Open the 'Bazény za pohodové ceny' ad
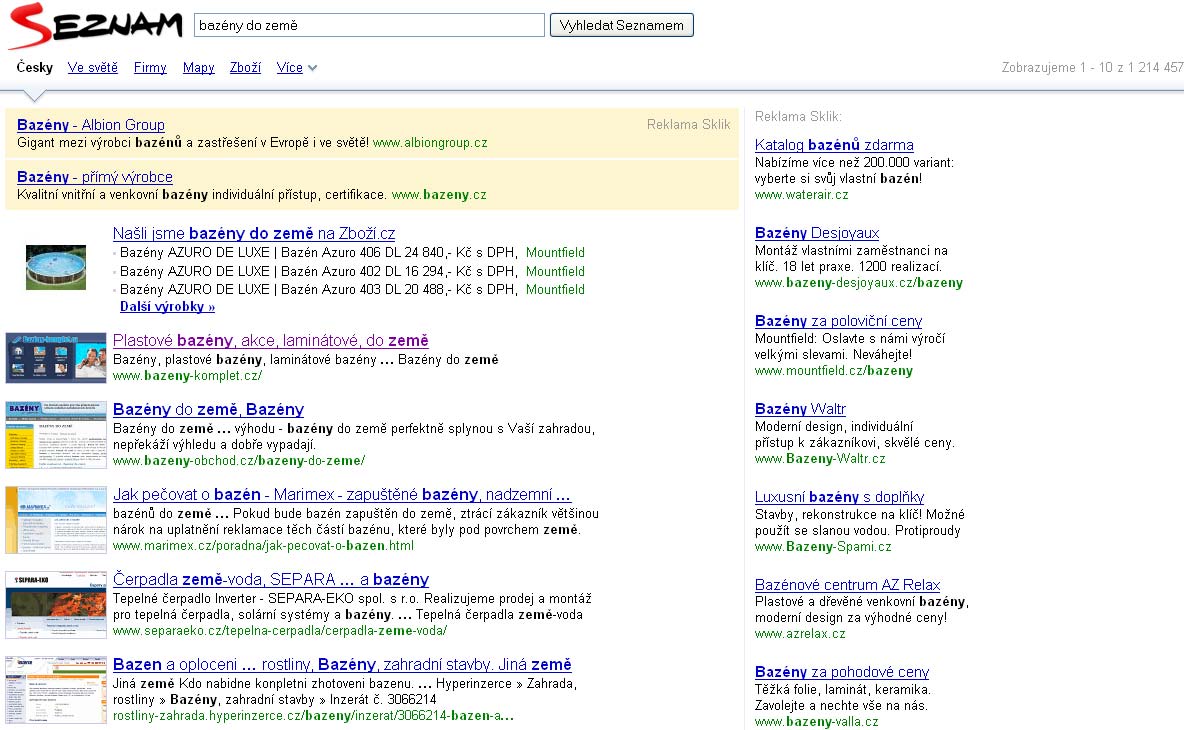The height and width of the screenshot is (730, 1184). click(842, 672)
